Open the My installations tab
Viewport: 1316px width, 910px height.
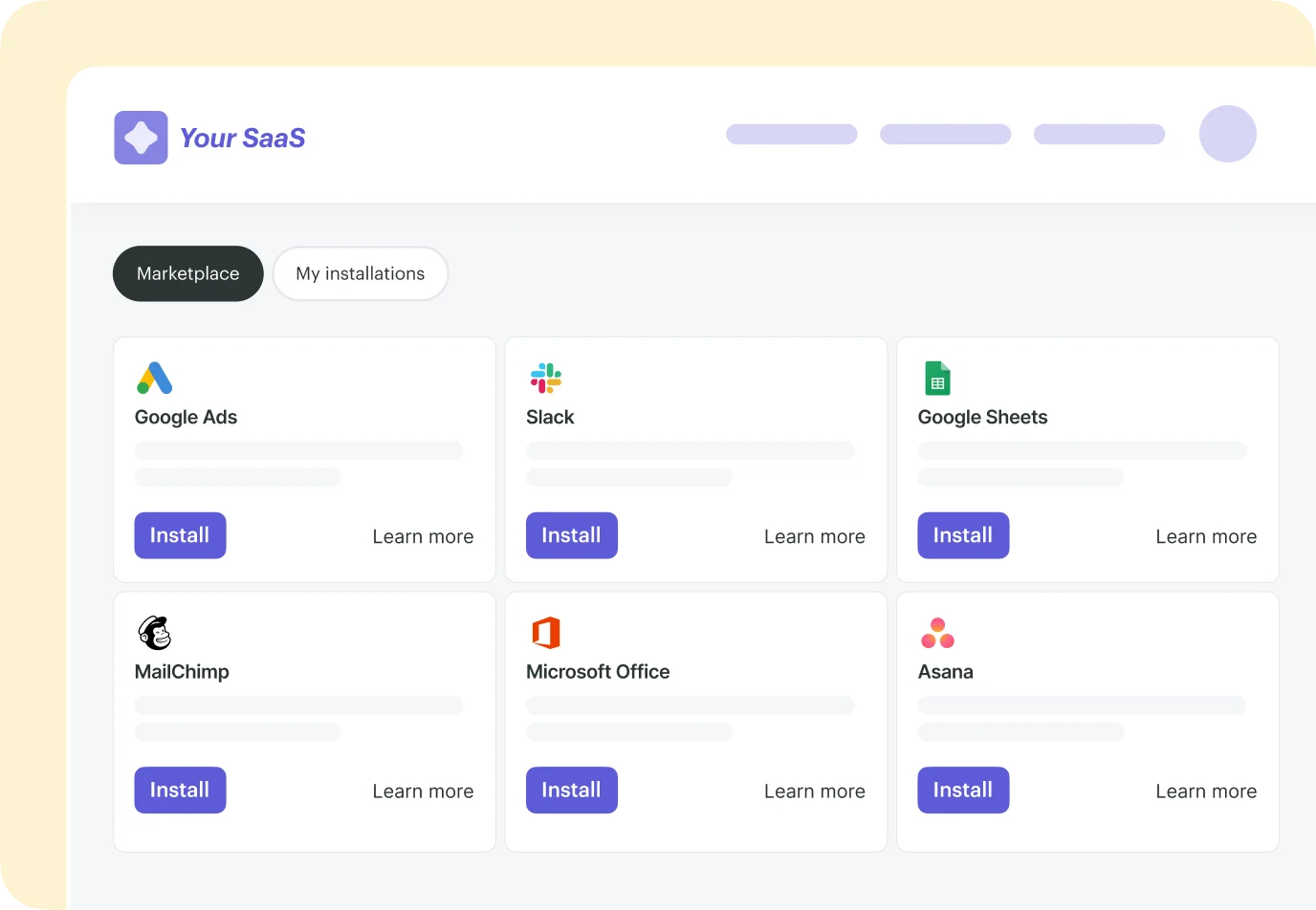tap(361, 273)
